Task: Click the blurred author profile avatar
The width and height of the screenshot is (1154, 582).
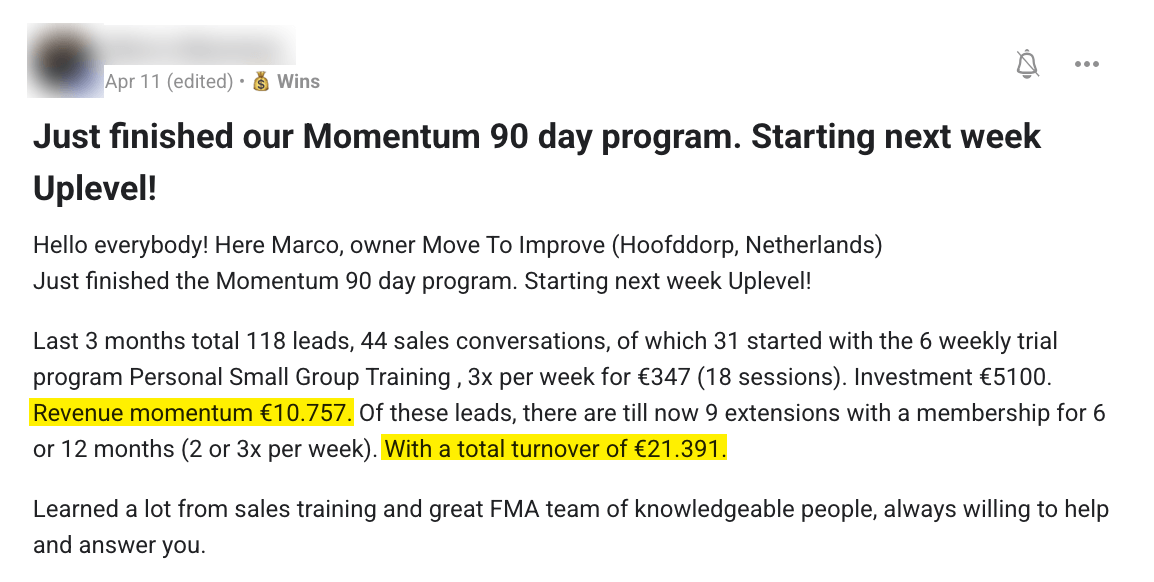Action: (x=66, y=60)
